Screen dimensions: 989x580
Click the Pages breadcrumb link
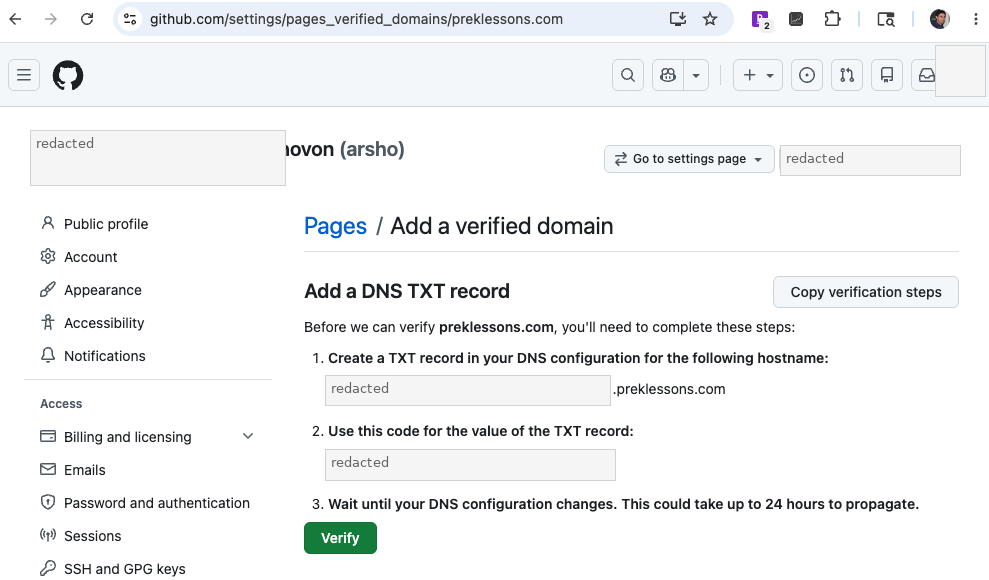[x=335, y=226]
